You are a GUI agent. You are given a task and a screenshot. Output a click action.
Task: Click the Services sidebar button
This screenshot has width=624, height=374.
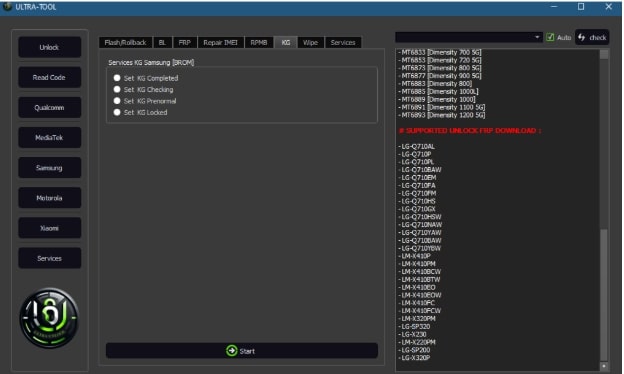[49, 259]
